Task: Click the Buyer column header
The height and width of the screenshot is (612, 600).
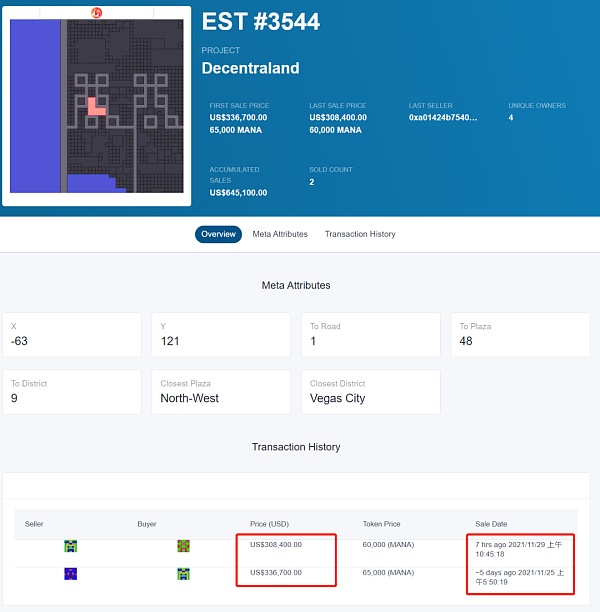Action: point(147,524)
